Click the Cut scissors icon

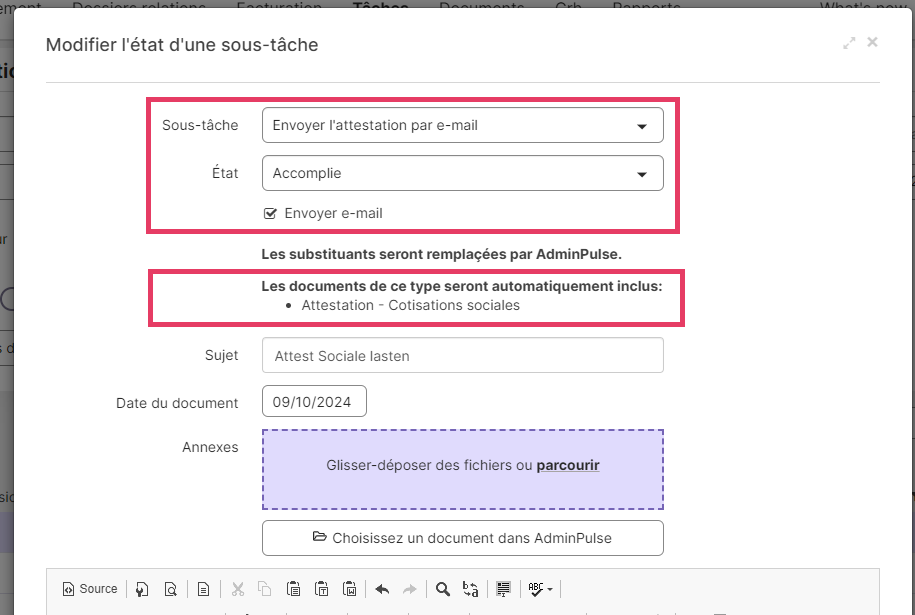click(x=238, y=589)
